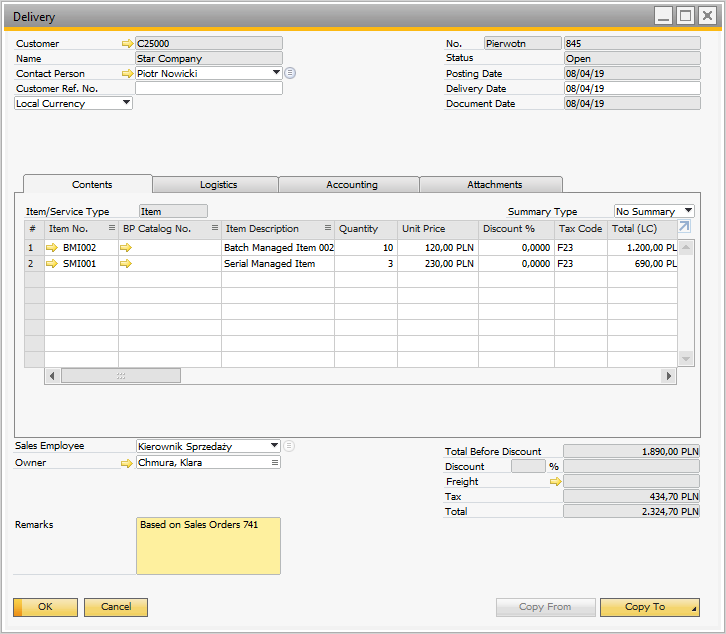The height and width of the screenshot is (634, 726).
Task: Switch to the Accounting tab
Action: 351,185
